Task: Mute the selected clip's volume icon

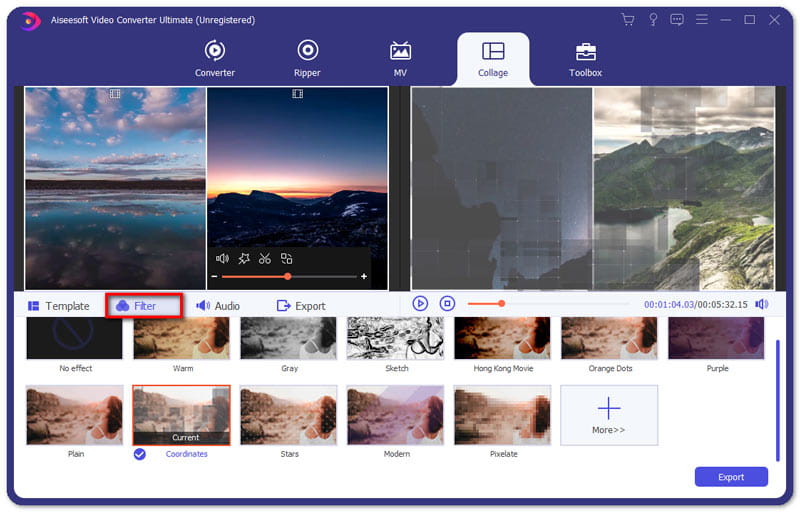Action: click(222, 259)
